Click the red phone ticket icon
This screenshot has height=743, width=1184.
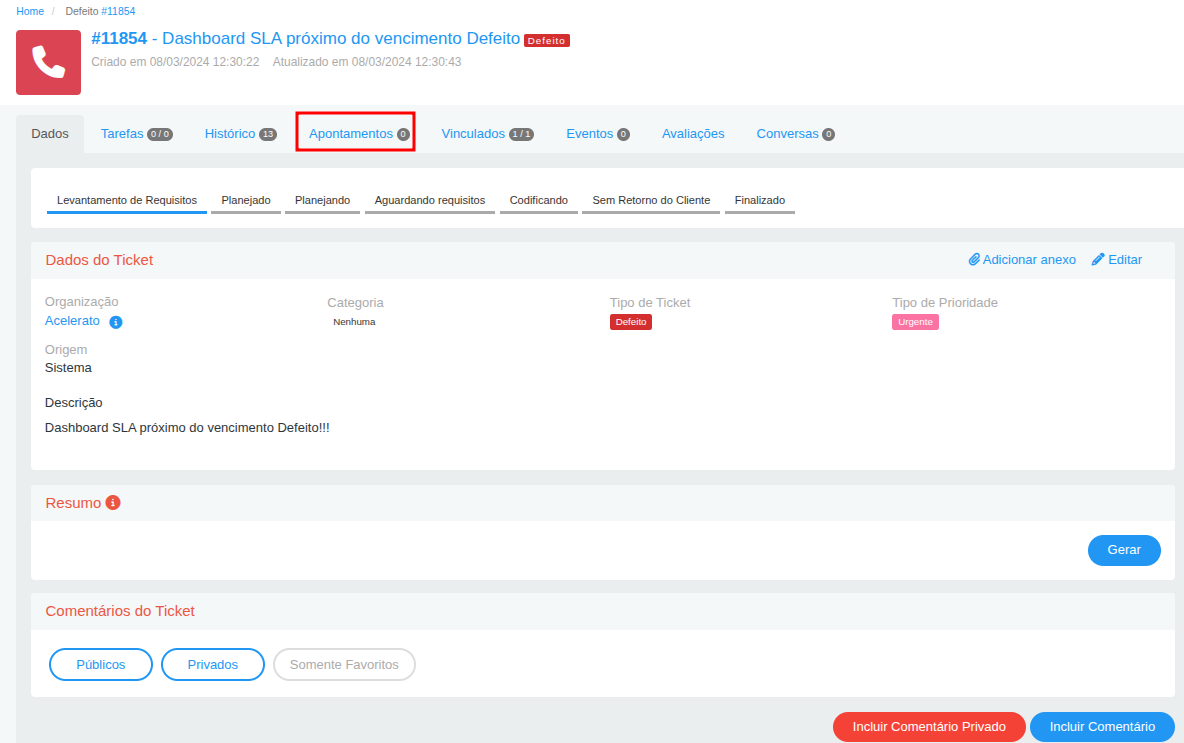(x=48, y=62)
